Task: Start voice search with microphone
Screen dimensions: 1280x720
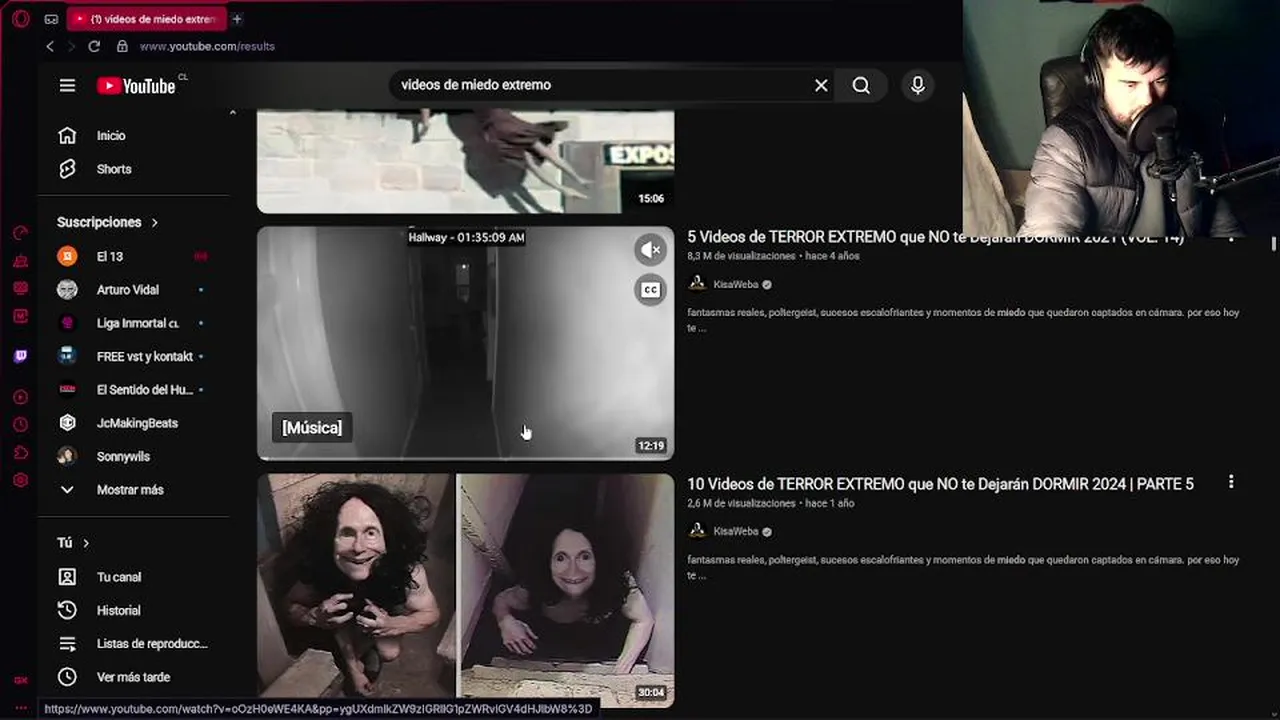Action: [x=917, y=86]
